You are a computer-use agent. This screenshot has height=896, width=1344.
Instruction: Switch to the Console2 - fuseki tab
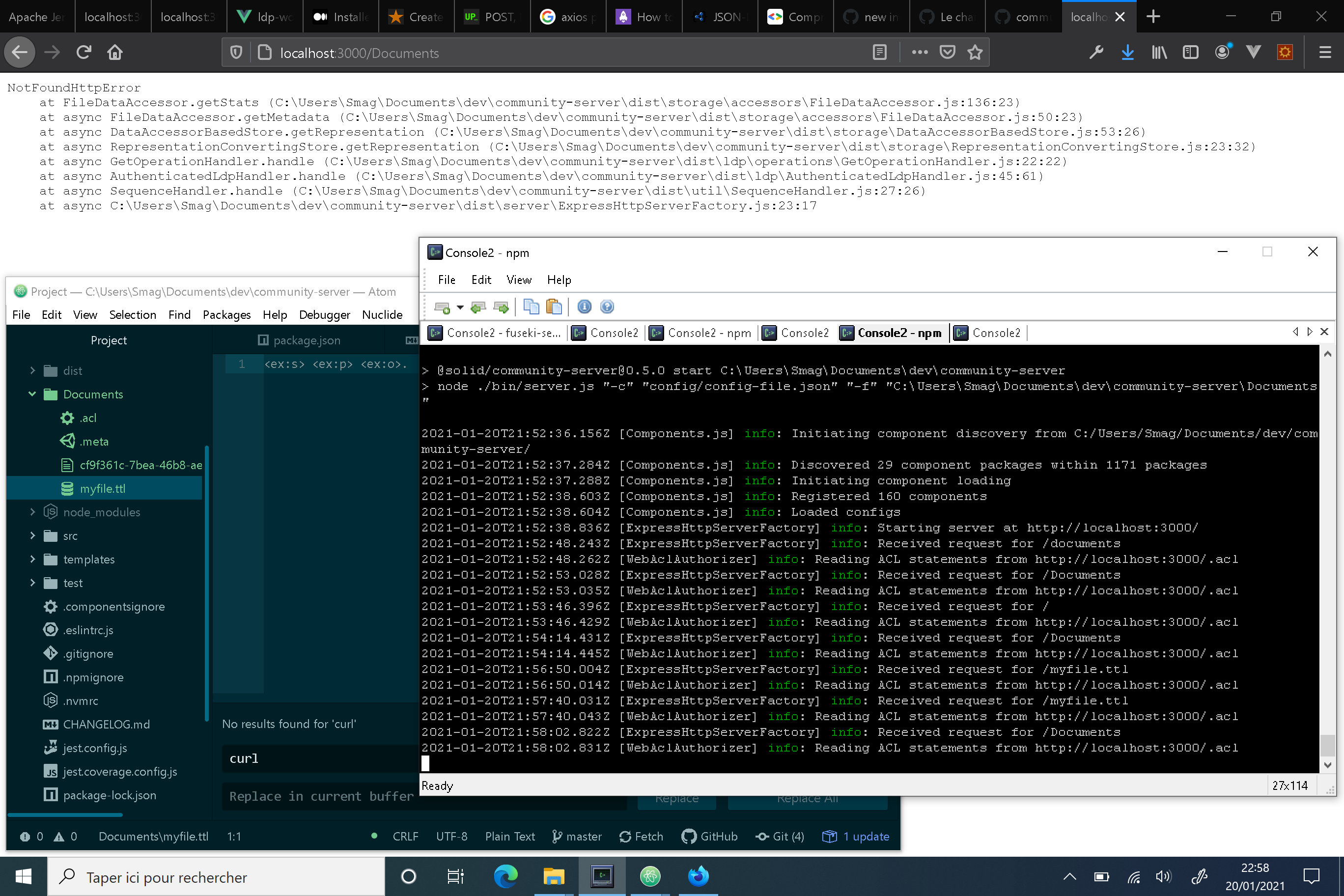click(496, 333)
